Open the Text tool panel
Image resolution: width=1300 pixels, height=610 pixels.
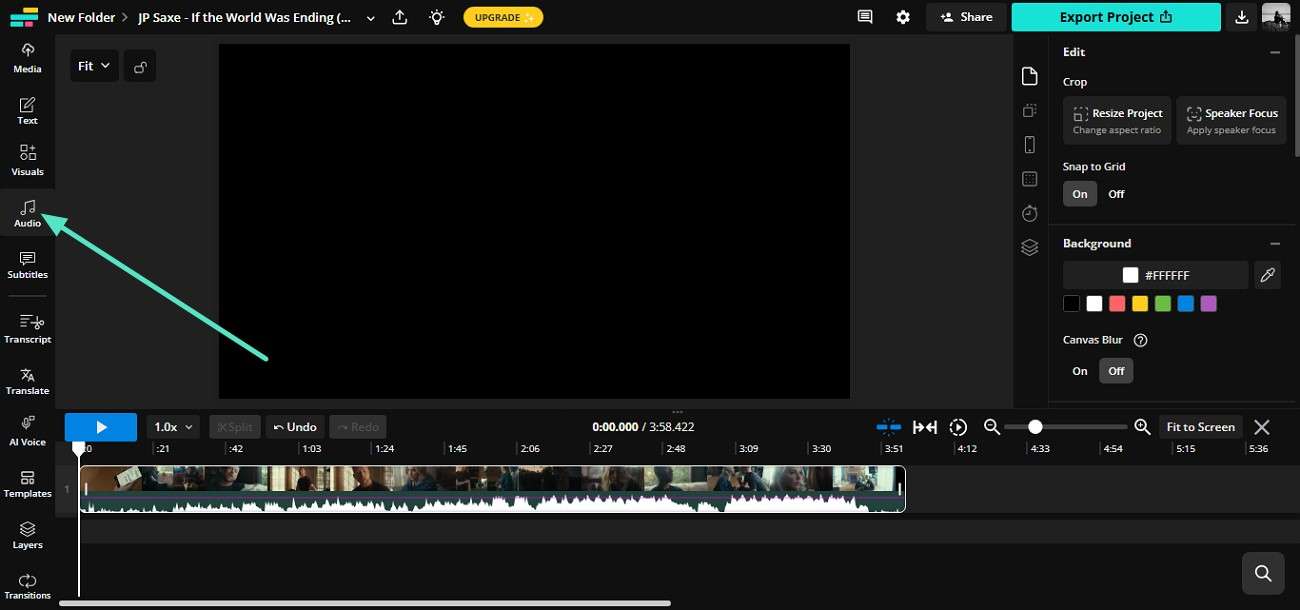click(x=27, y=110)
